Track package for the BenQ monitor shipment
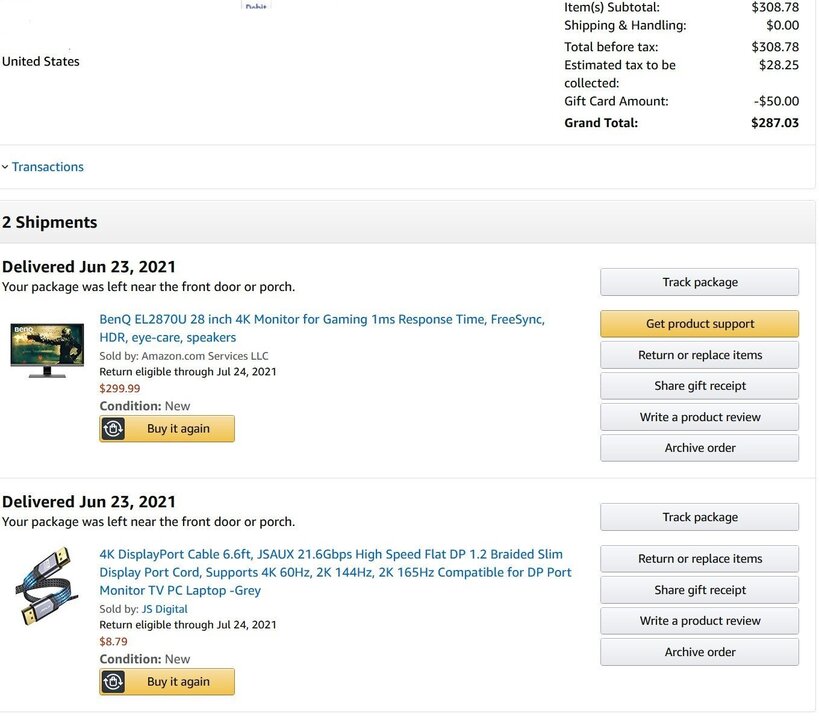This screenshot has width=819, height=720. point(698,281)
